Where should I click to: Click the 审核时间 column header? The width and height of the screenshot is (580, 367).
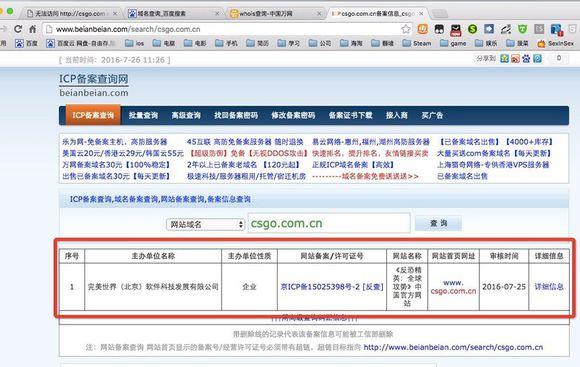pos(504,256)
